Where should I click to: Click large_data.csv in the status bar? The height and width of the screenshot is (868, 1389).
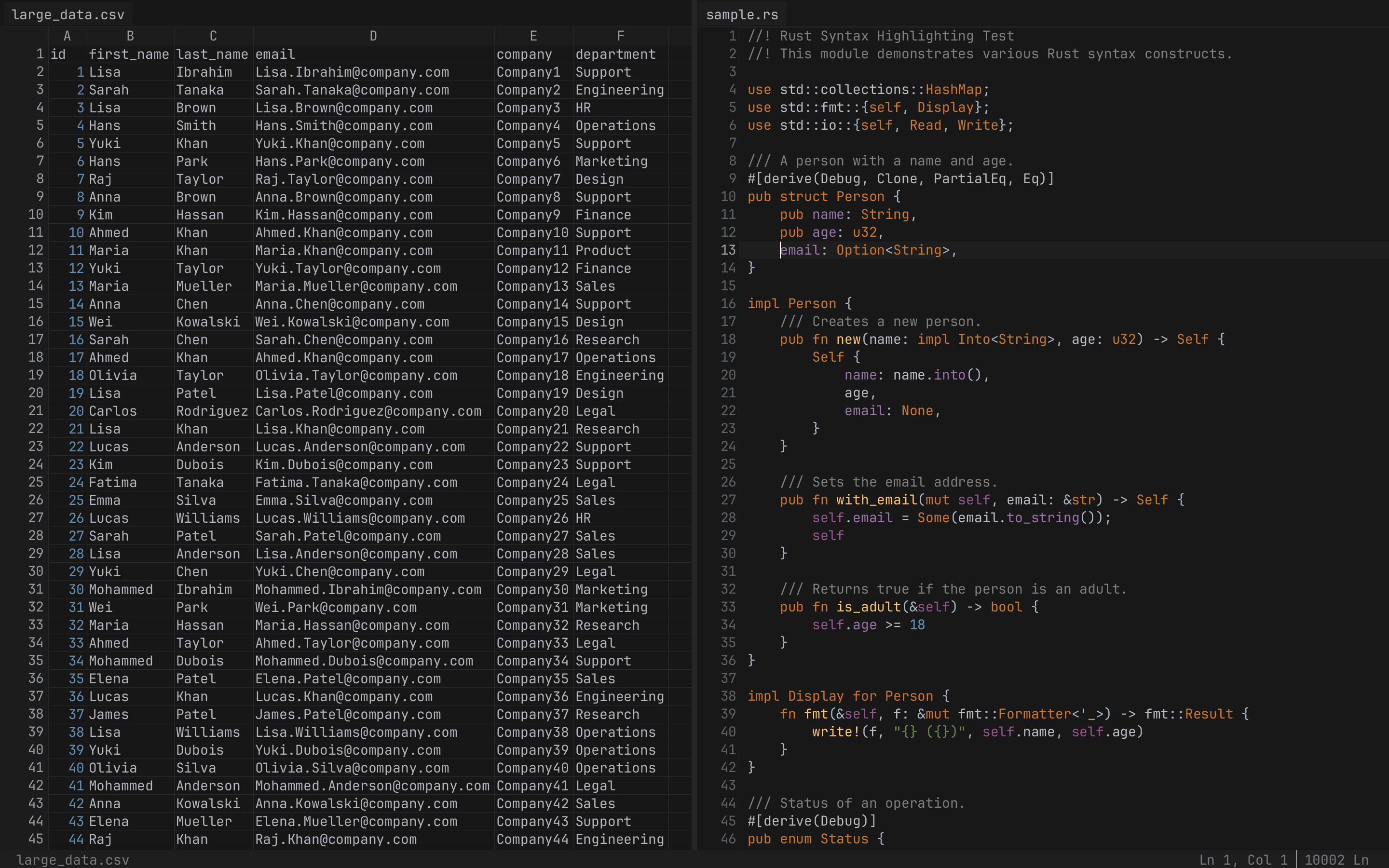click(x=73, y=859)
